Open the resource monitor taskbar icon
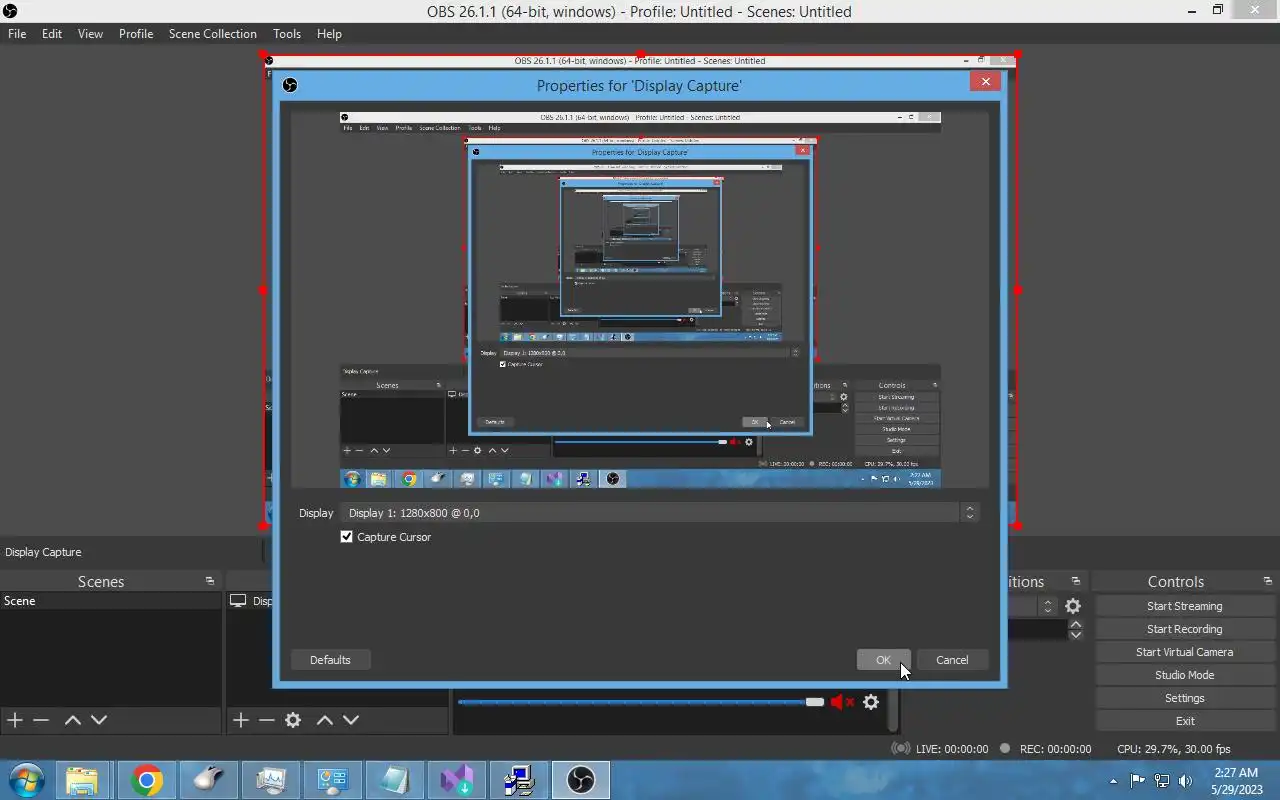Screen dimensions: 1280x800 [270, 780]
